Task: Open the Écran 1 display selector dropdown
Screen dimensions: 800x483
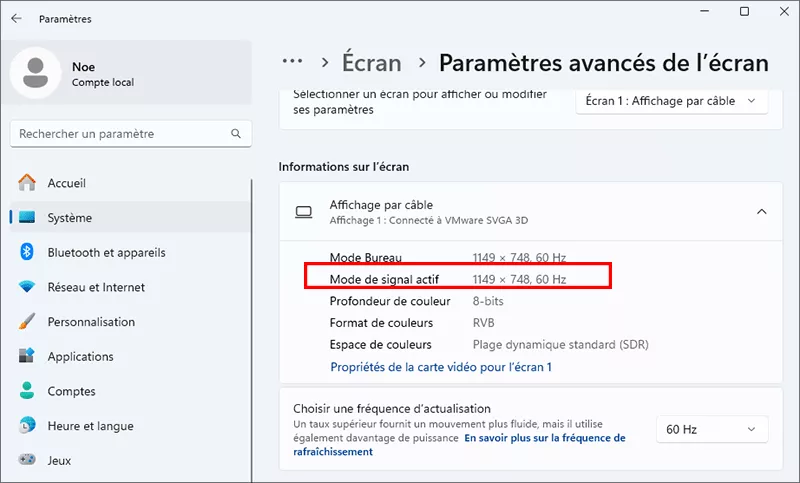Action: (x=671, y=101)
